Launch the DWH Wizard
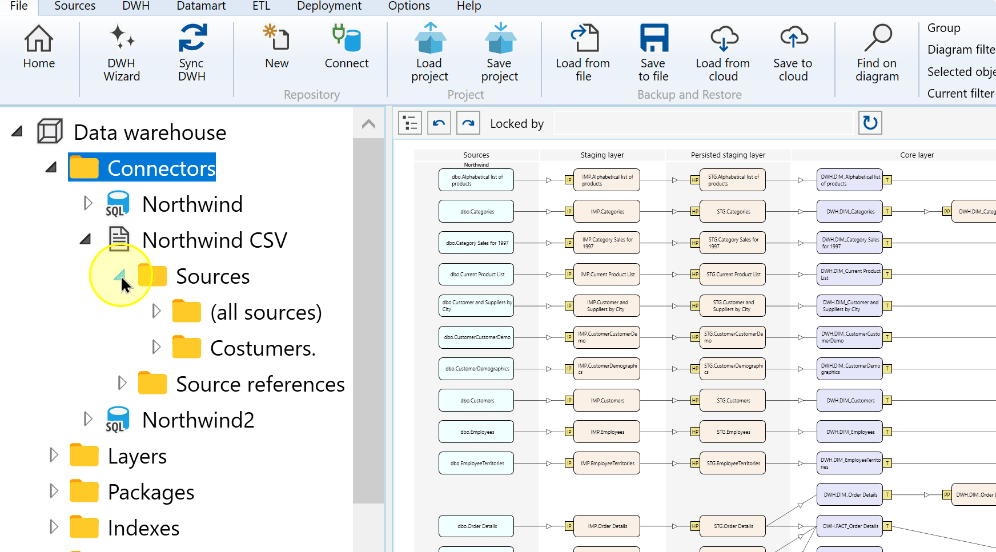The height and width of the screenshot is (552, 996). point(121,53)
